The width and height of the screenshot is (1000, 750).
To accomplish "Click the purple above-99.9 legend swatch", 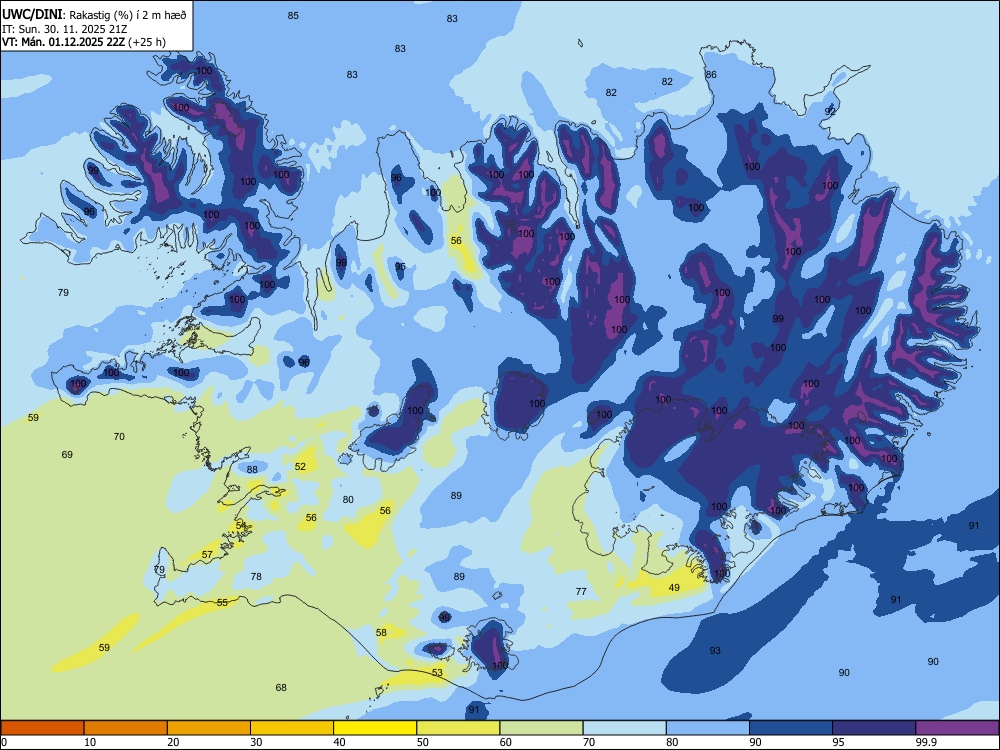I will (957, 728).
